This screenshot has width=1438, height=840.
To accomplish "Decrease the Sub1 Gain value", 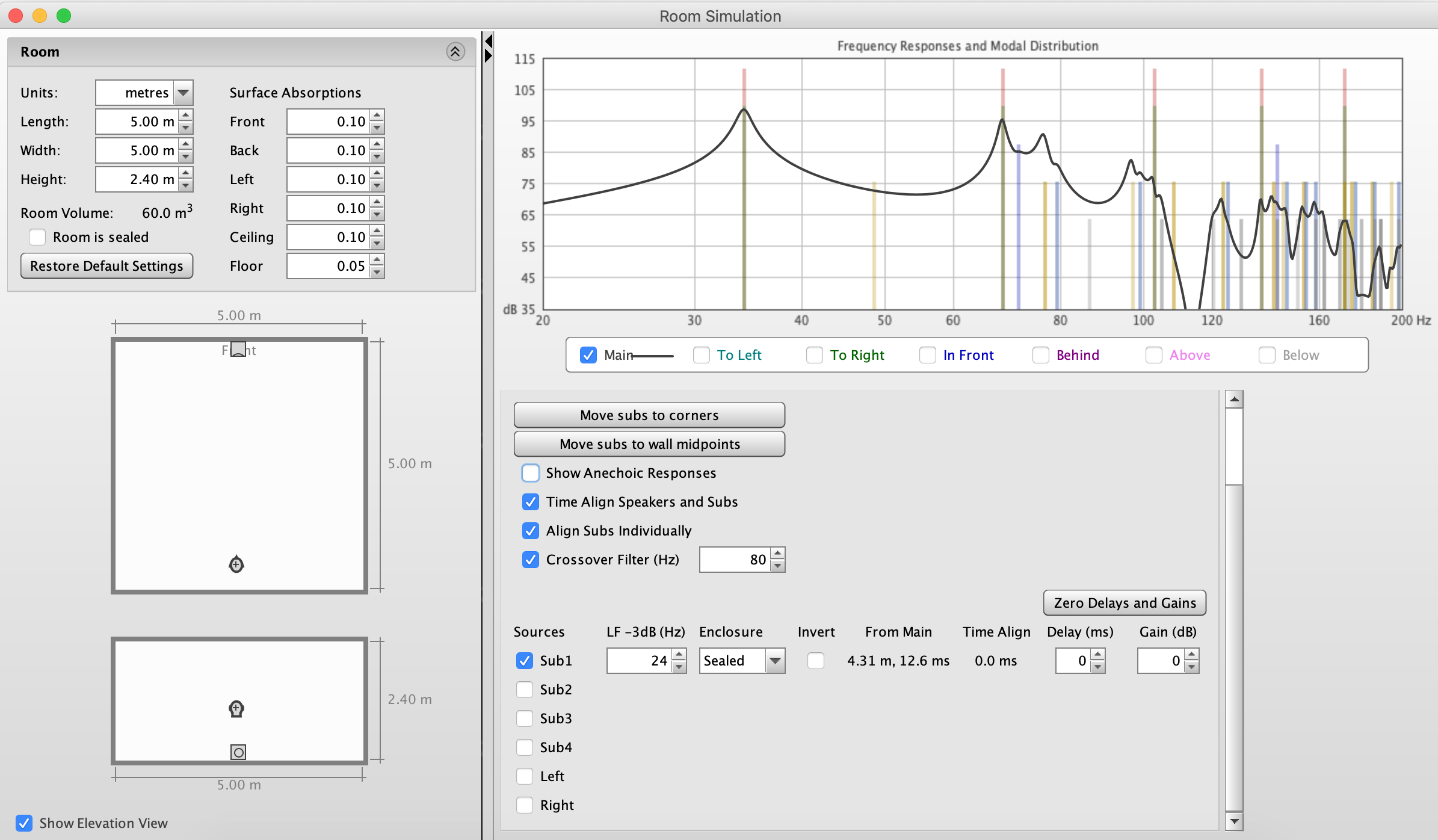I will point(1192,667).
